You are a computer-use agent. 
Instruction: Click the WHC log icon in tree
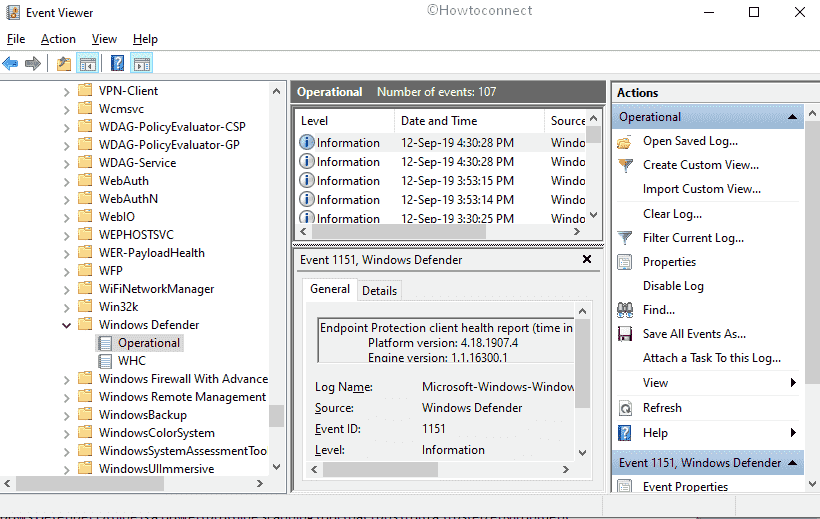106,361
